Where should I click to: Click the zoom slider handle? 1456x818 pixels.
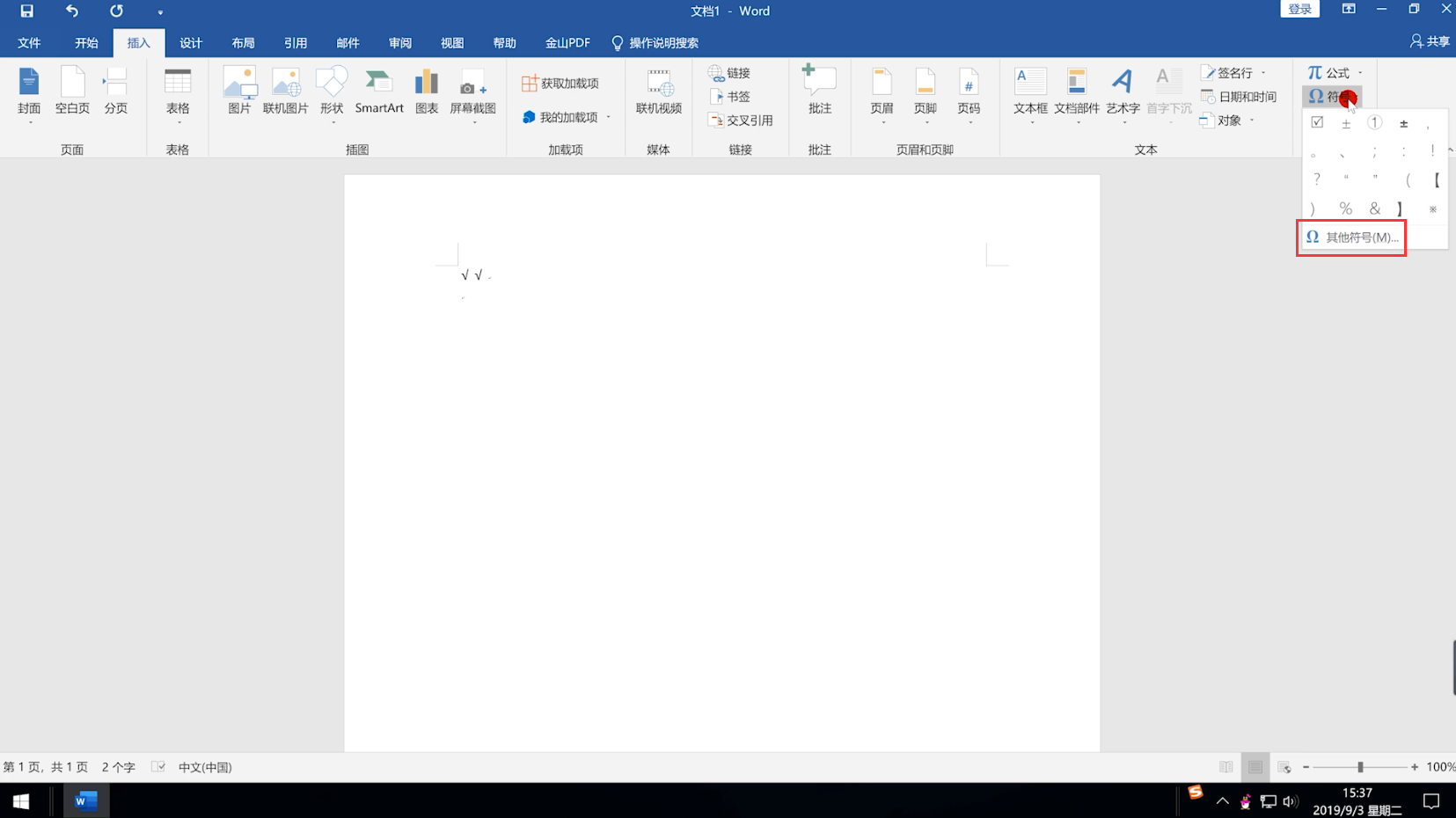pos(1360,767)
